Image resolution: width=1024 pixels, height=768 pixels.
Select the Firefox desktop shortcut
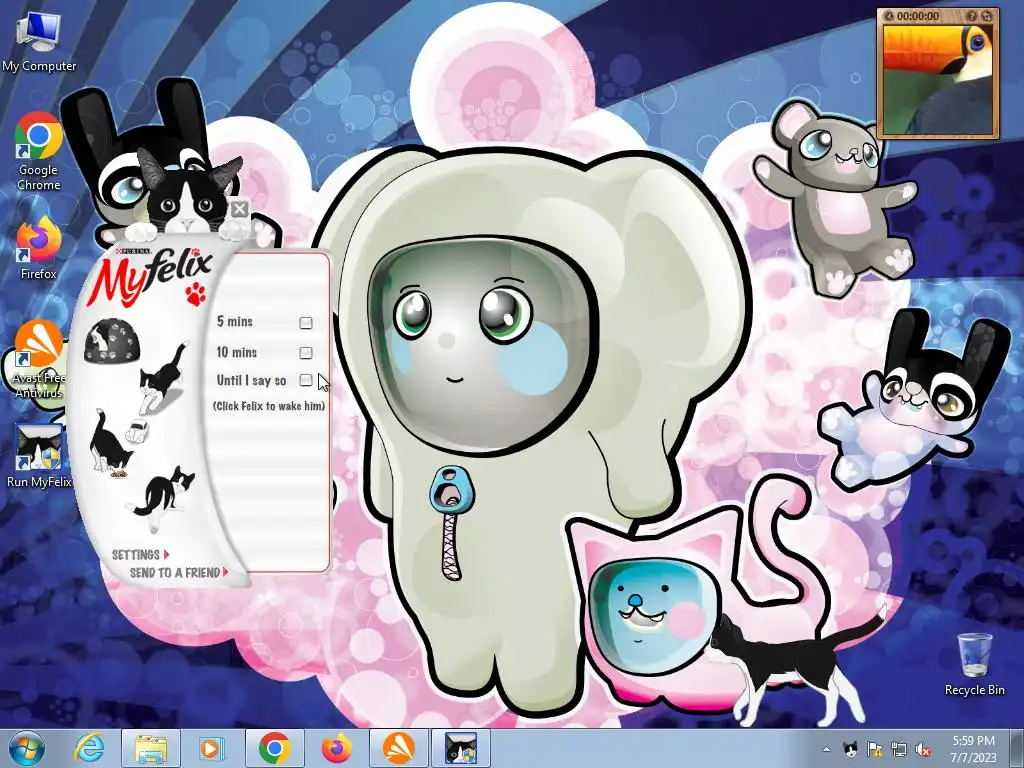click(x=39, y=249)
